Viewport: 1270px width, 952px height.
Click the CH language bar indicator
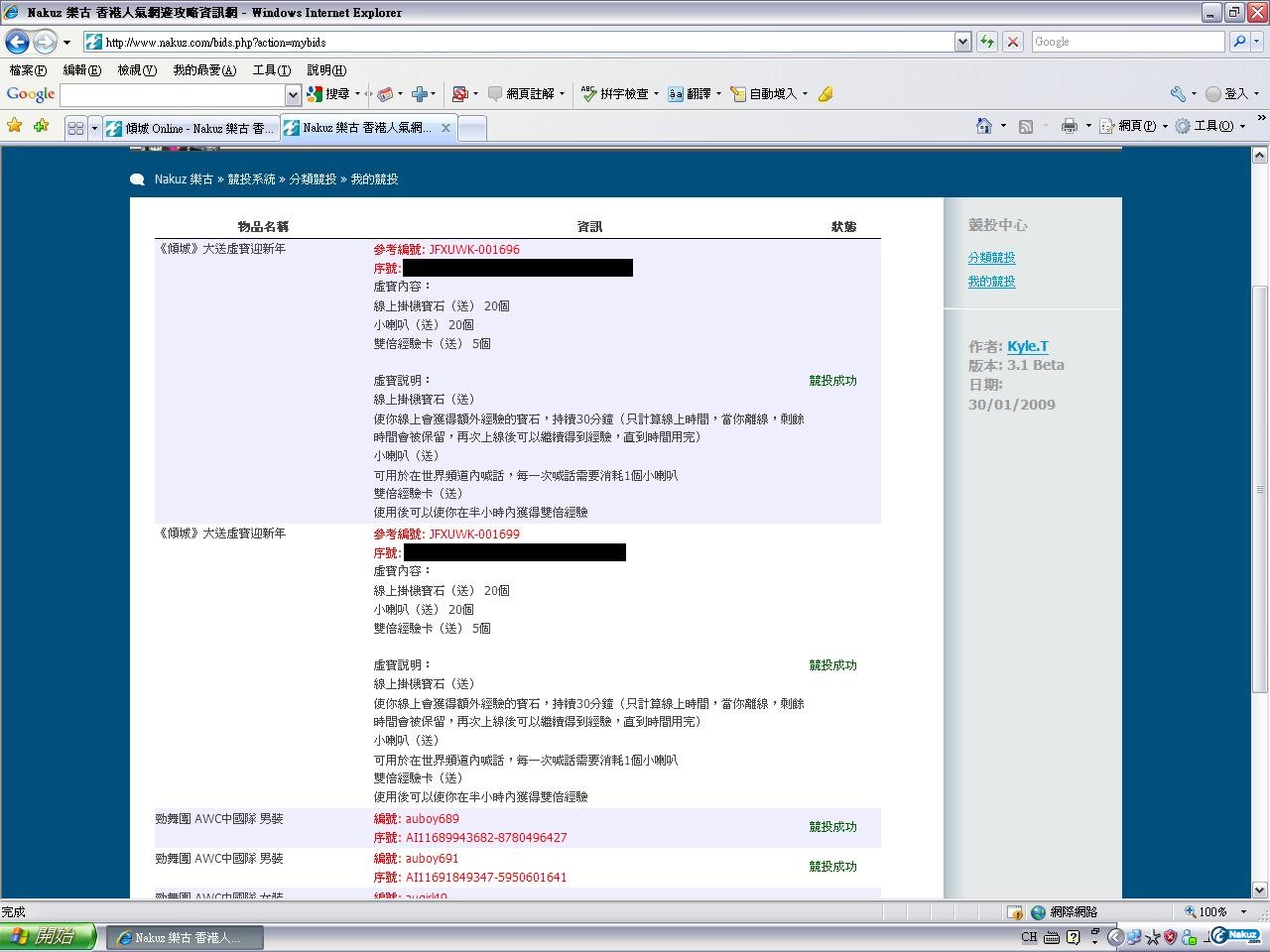pos(1029,937)
